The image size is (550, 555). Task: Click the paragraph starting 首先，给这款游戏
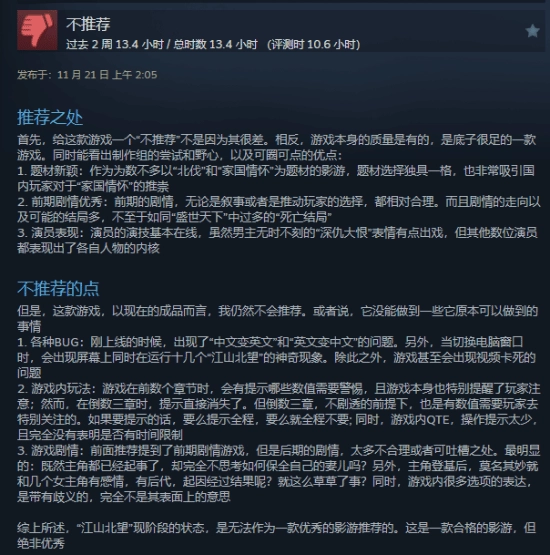pyautogui.click(x=277, y=147)
